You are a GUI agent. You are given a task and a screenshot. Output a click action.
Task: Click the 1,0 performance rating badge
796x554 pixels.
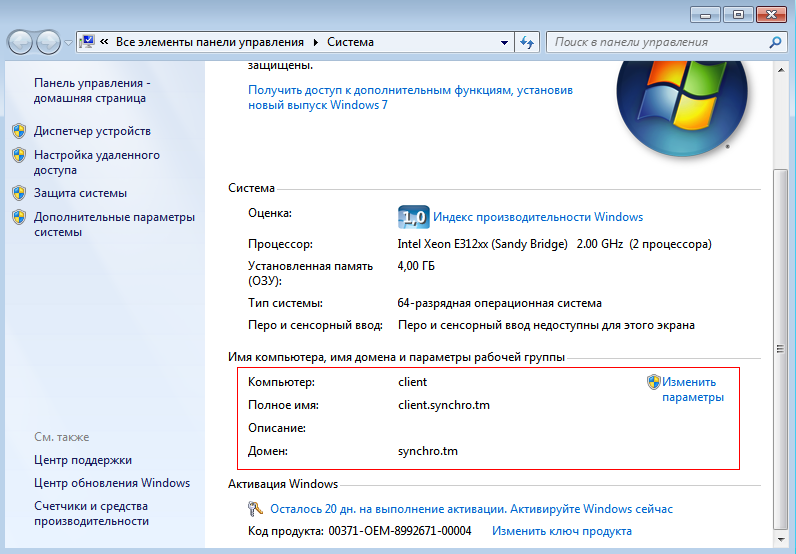click(414, 217)
